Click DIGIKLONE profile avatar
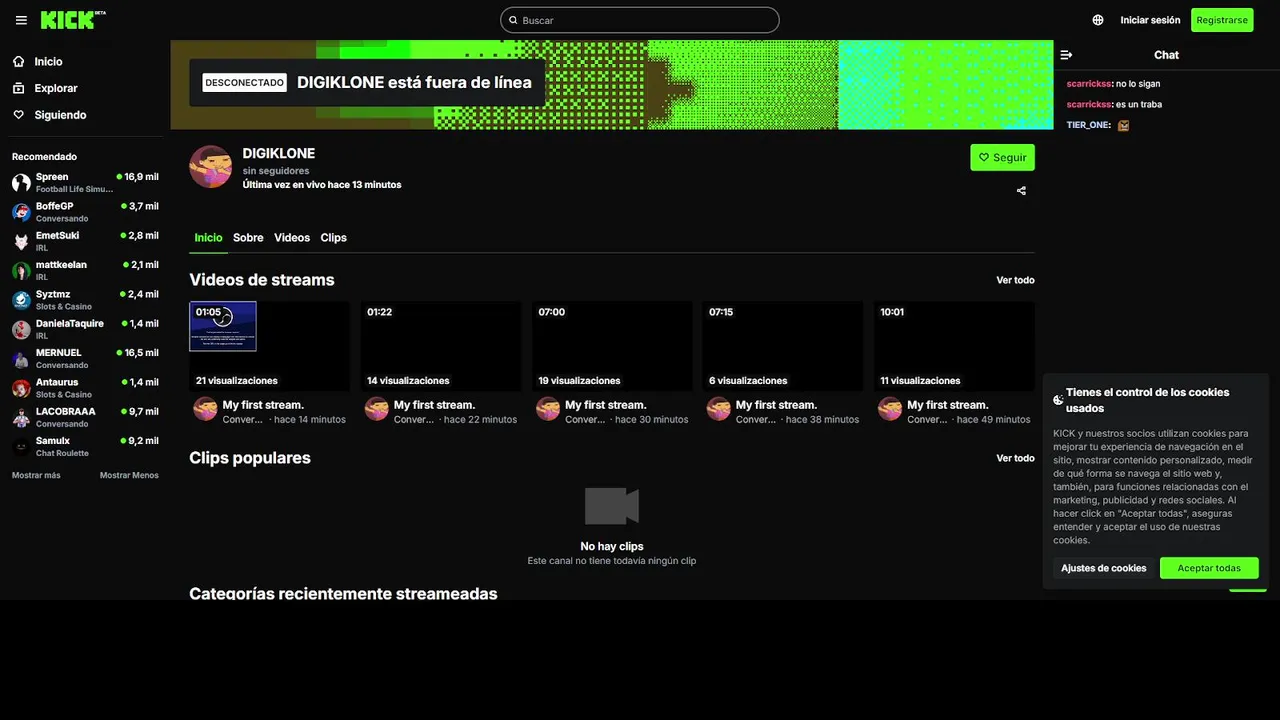This screenshot has width=1280, height=720. pyautogui.click(x=211, y=167)
